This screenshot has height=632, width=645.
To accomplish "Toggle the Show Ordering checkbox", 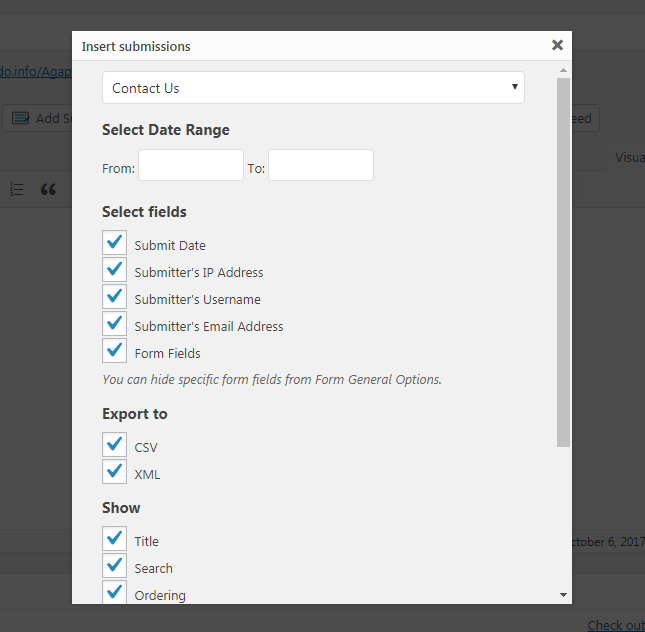I will point(114,592).
